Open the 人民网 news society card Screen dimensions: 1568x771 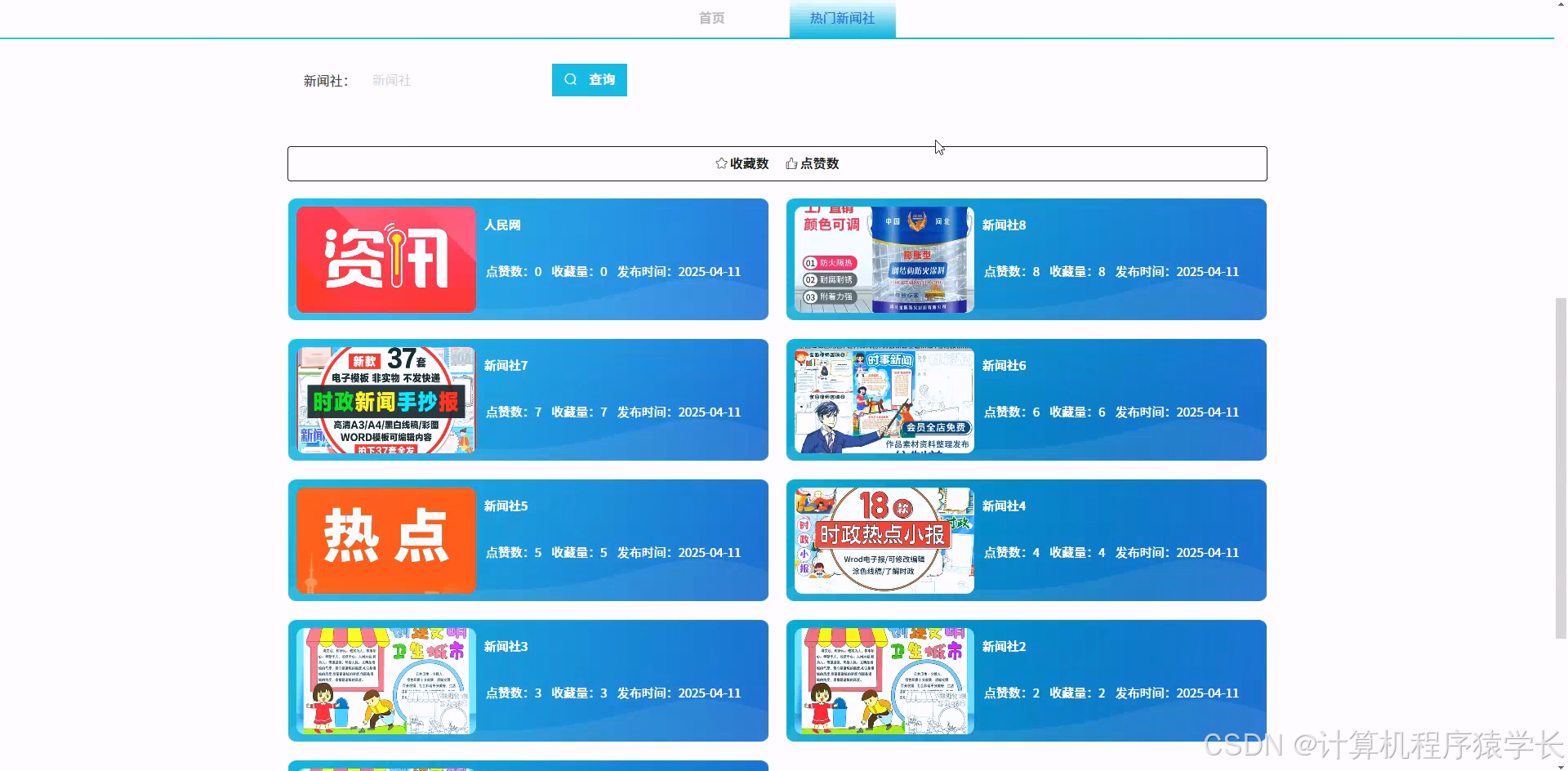(528, 259)
